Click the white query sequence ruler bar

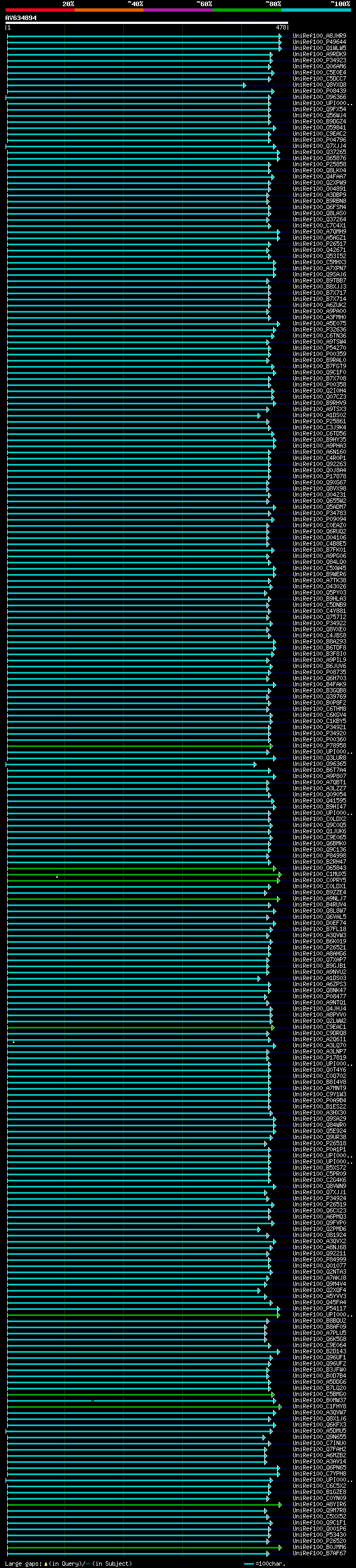click(147, 22)
